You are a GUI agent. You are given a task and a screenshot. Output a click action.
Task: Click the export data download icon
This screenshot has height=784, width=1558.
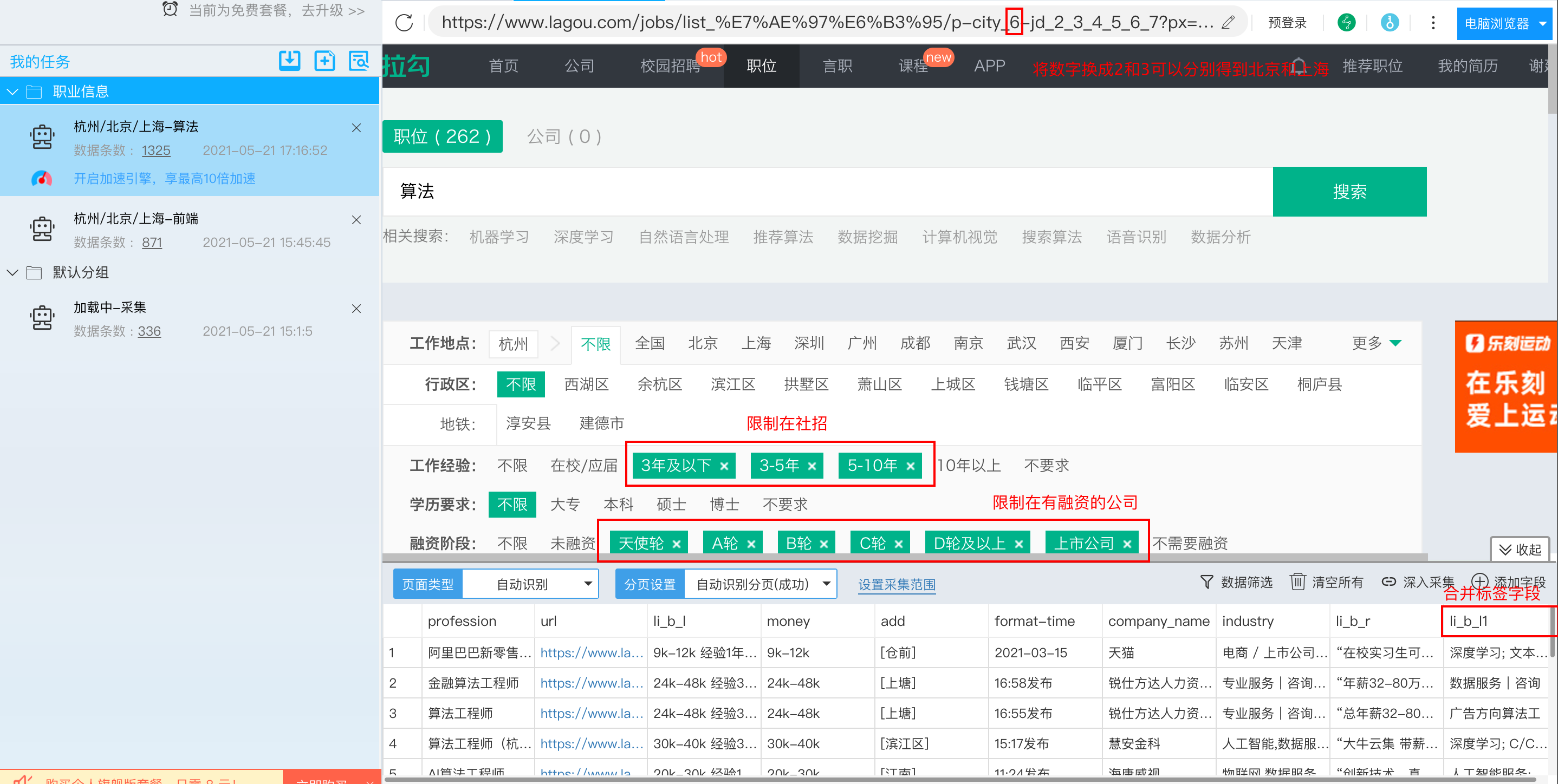[x=290, y=61]
